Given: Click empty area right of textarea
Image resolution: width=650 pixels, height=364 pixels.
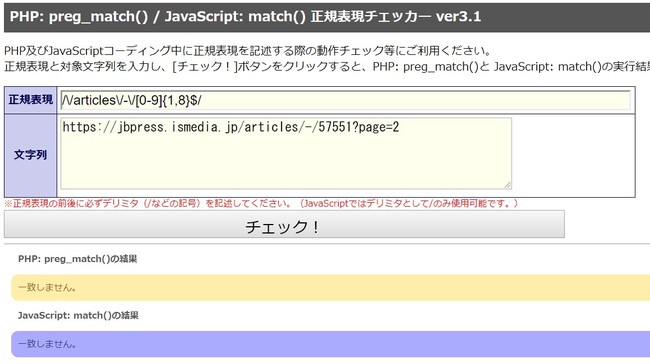Looking at the screenshot, I should click(573, 155).
